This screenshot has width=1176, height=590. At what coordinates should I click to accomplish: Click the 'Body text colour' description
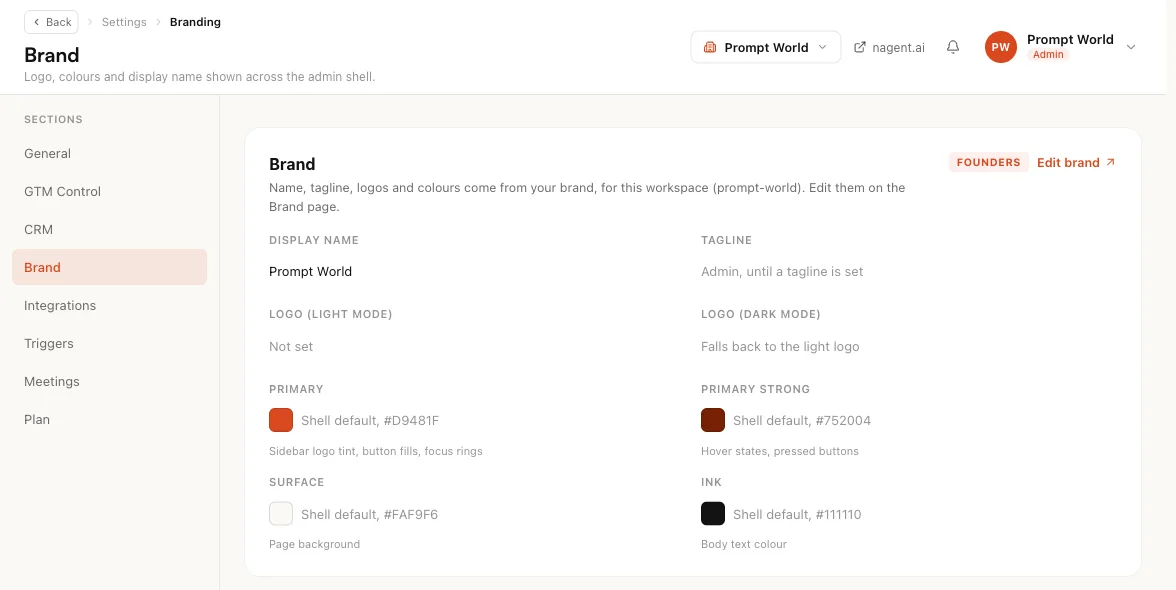click(744, 544)
